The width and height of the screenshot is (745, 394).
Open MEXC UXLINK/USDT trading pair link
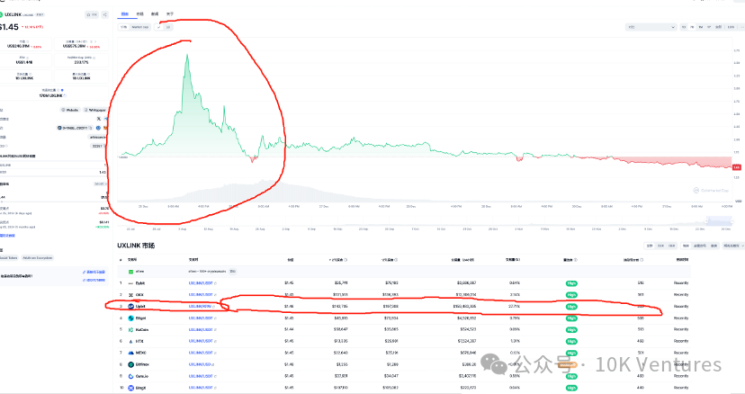coord(201,353)
